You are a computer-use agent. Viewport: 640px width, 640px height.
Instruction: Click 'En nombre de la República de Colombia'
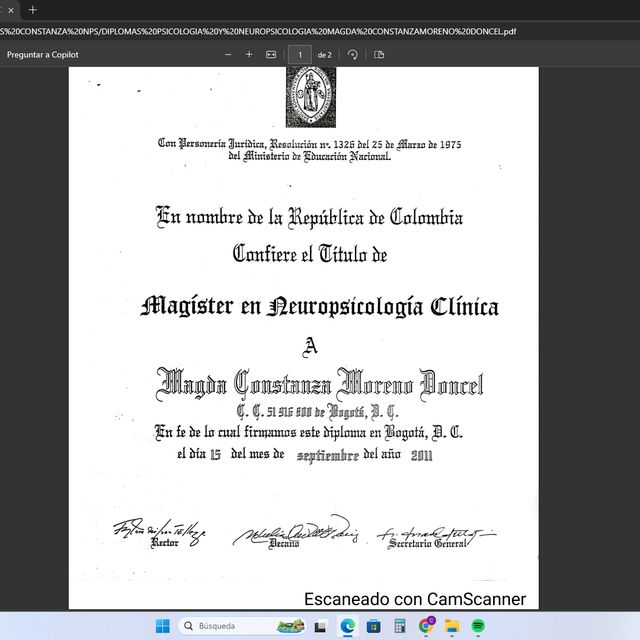point(309,218)
